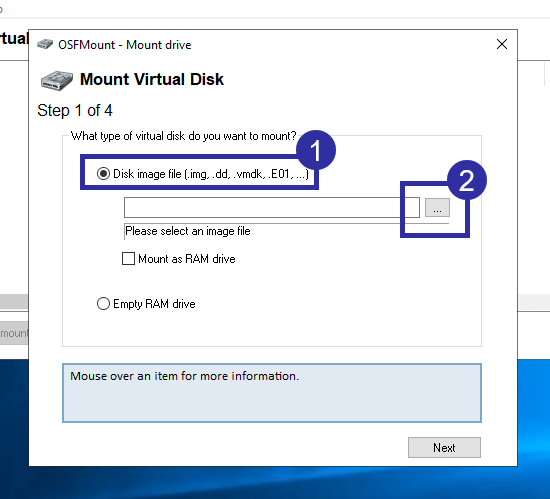Click the large Mount Virtual Disk drive icon

coord(57,80)
